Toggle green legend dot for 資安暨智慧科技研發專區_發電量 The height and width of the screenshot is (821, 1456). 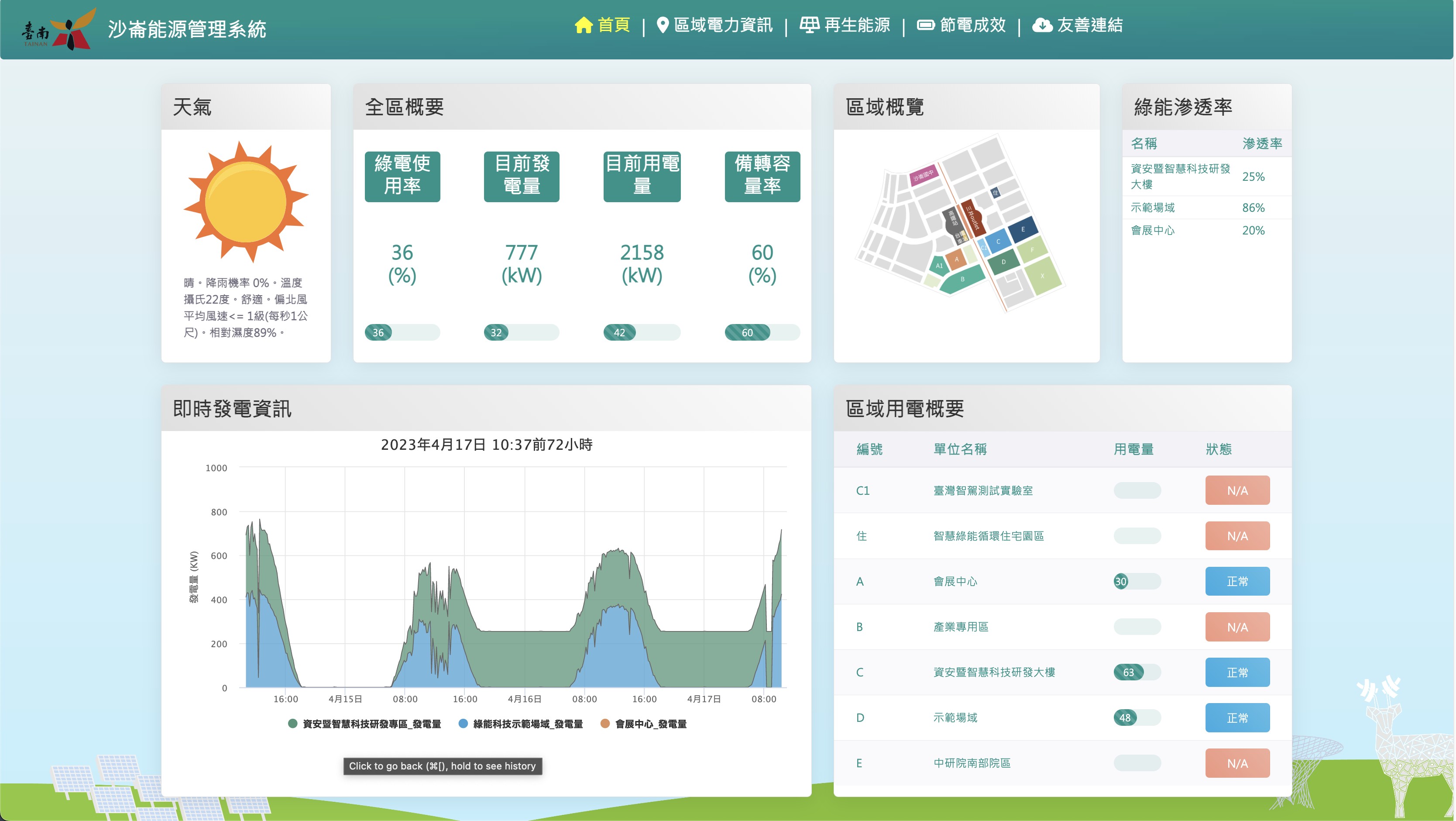click(x=293, y=724)
